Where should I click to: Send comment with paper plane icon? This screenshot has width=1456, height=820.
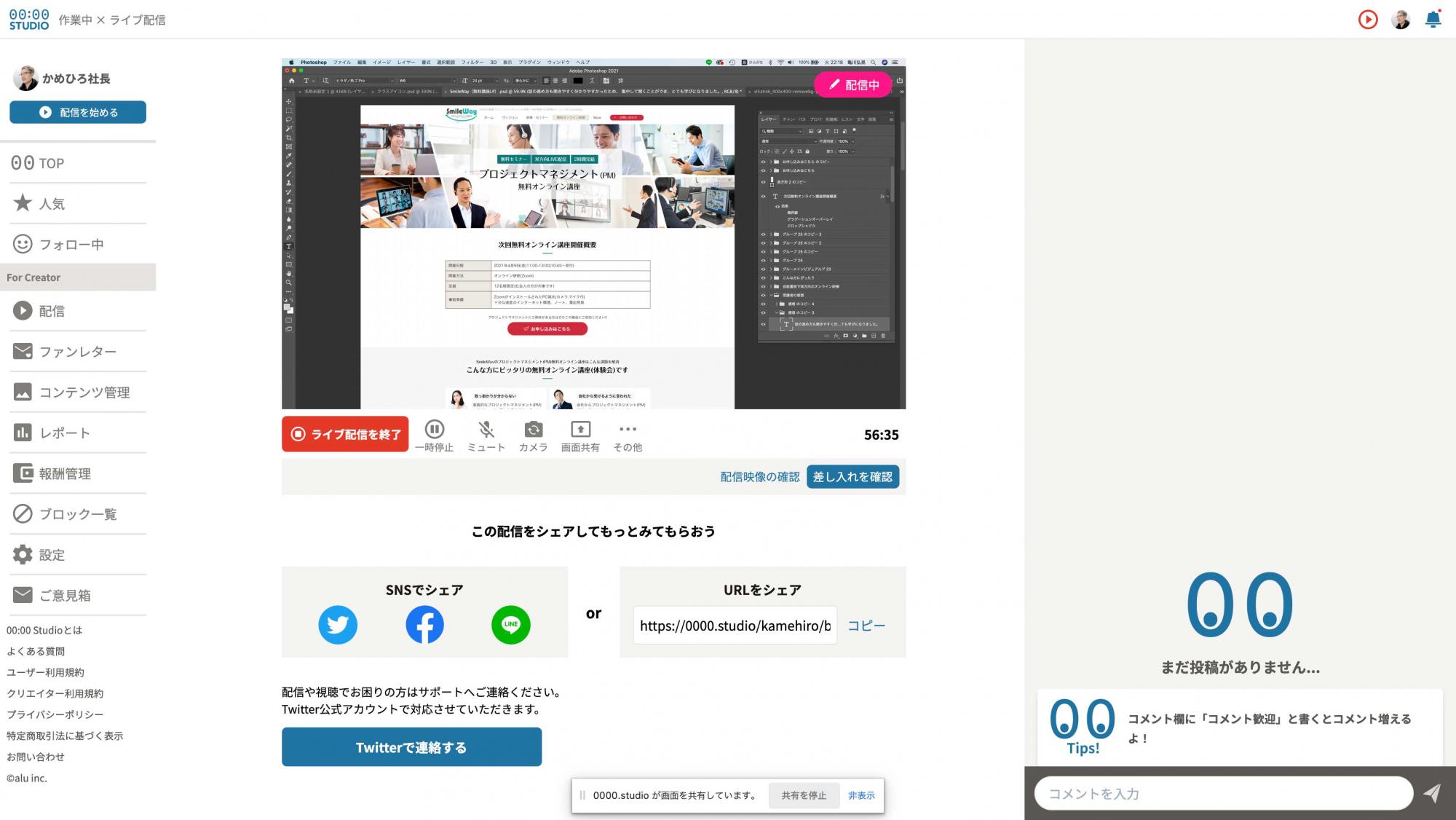1432,793
